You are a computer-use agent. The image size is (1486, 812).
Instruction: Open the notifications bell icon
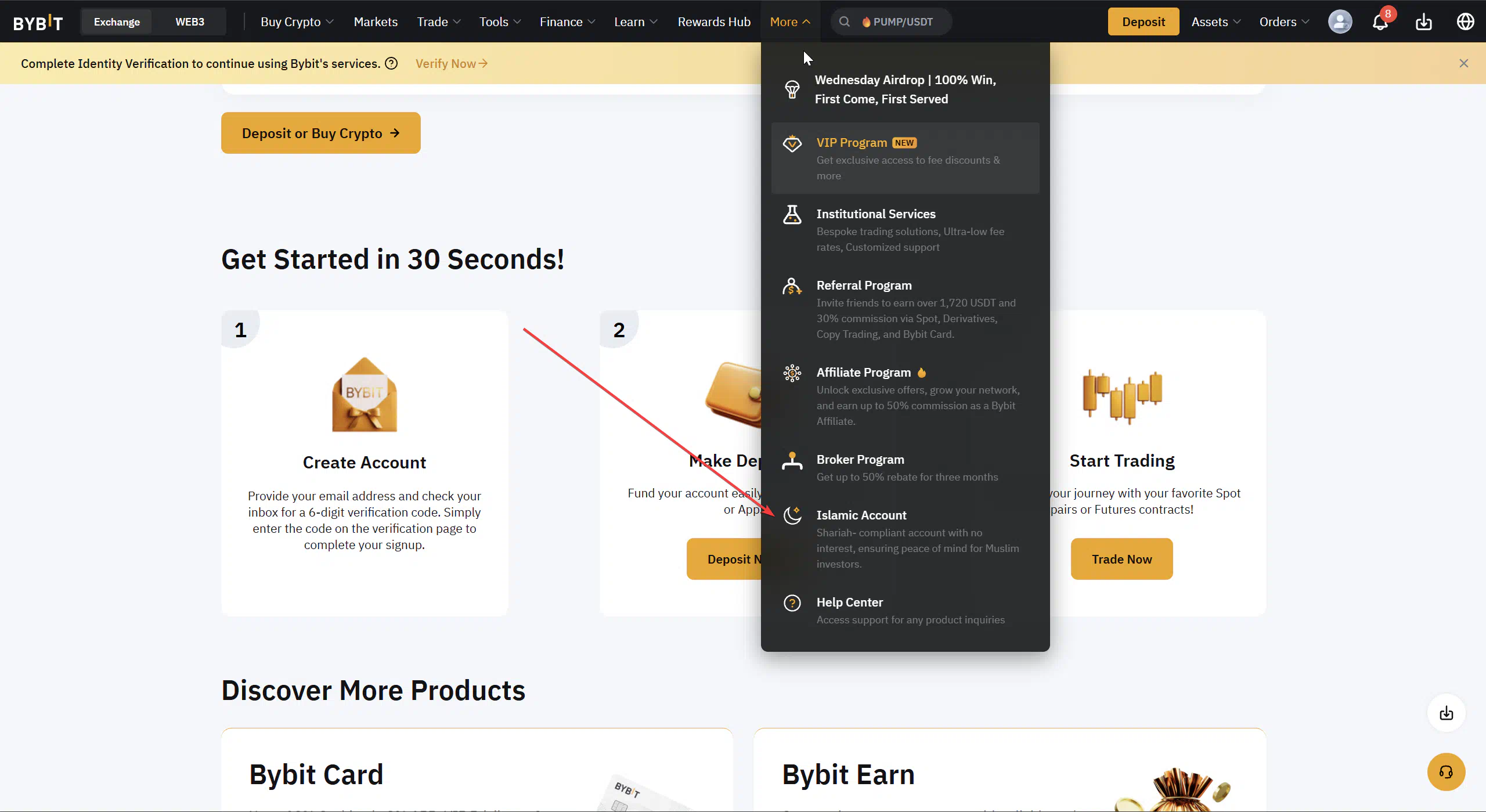(x=1380, y=22)
